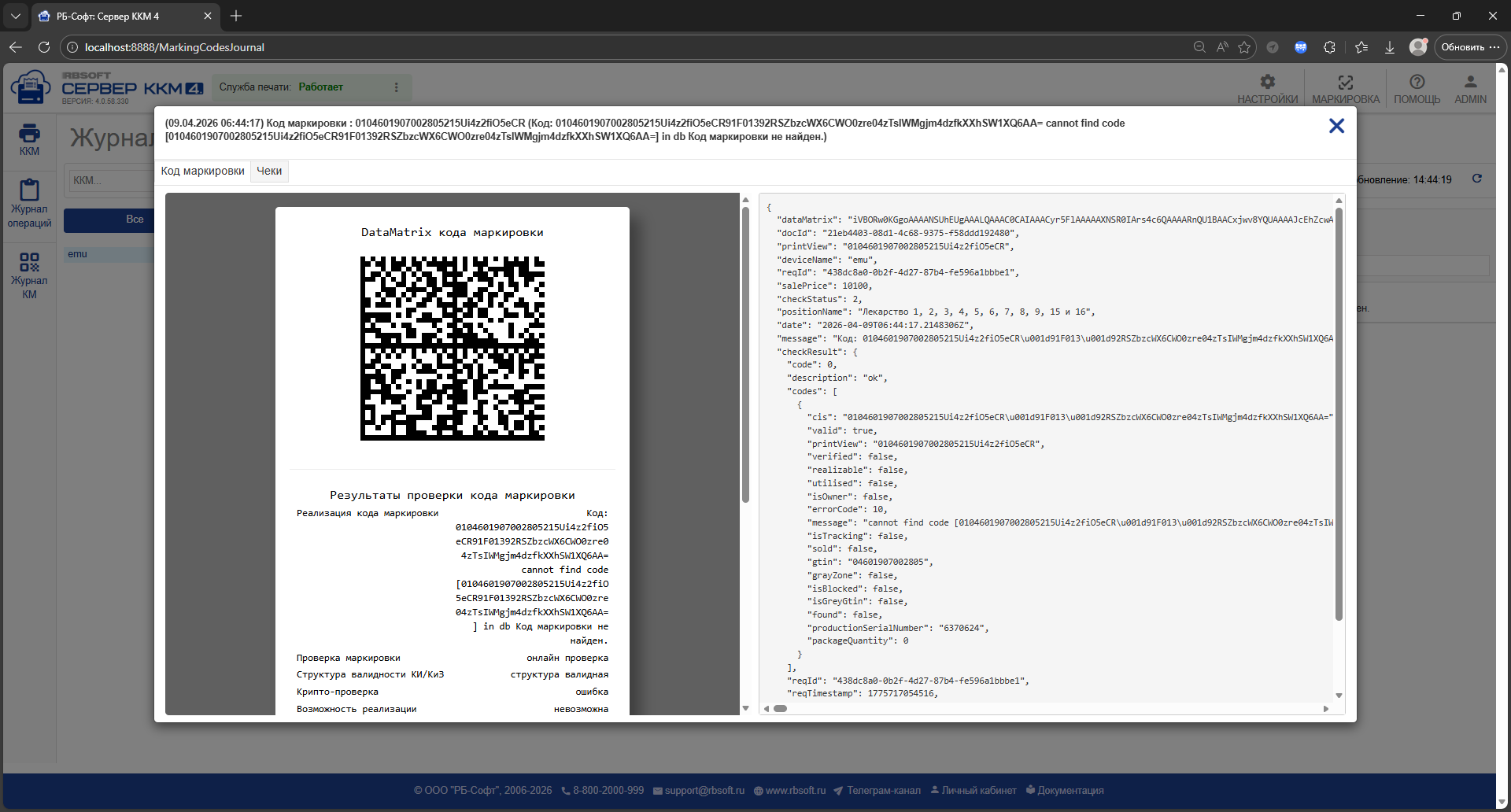Click the ККМ filter input field
The height and width of the screenshot is (812, 1511).
point(110,180)
